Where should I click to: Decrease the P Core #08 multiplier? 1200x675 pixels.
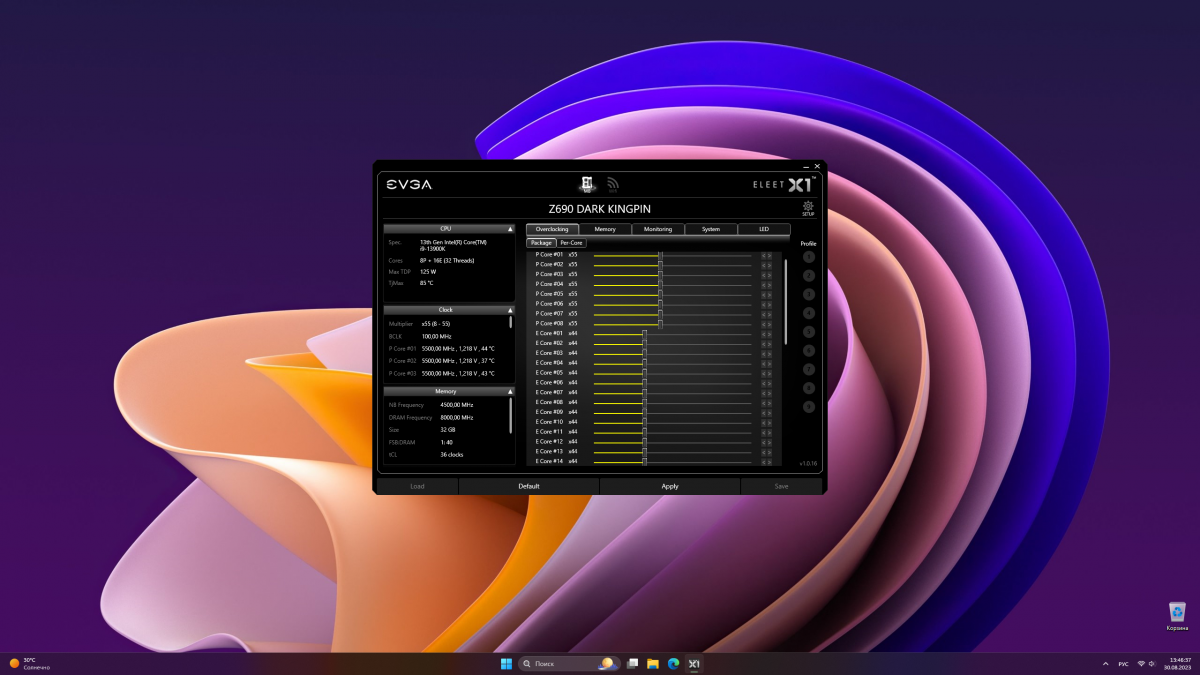(763, 323)
